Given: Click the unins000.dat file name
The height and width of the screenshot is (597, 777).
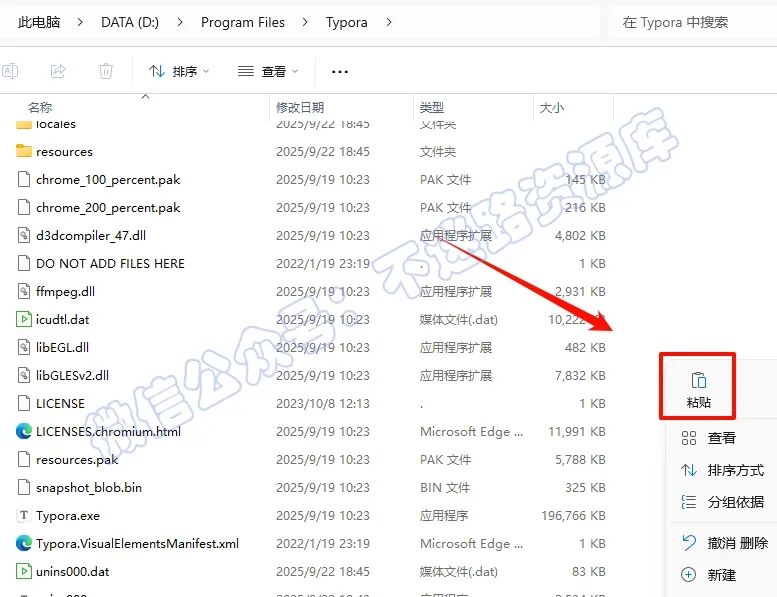Looking at the screenshot, I should (x=73, y=572).
